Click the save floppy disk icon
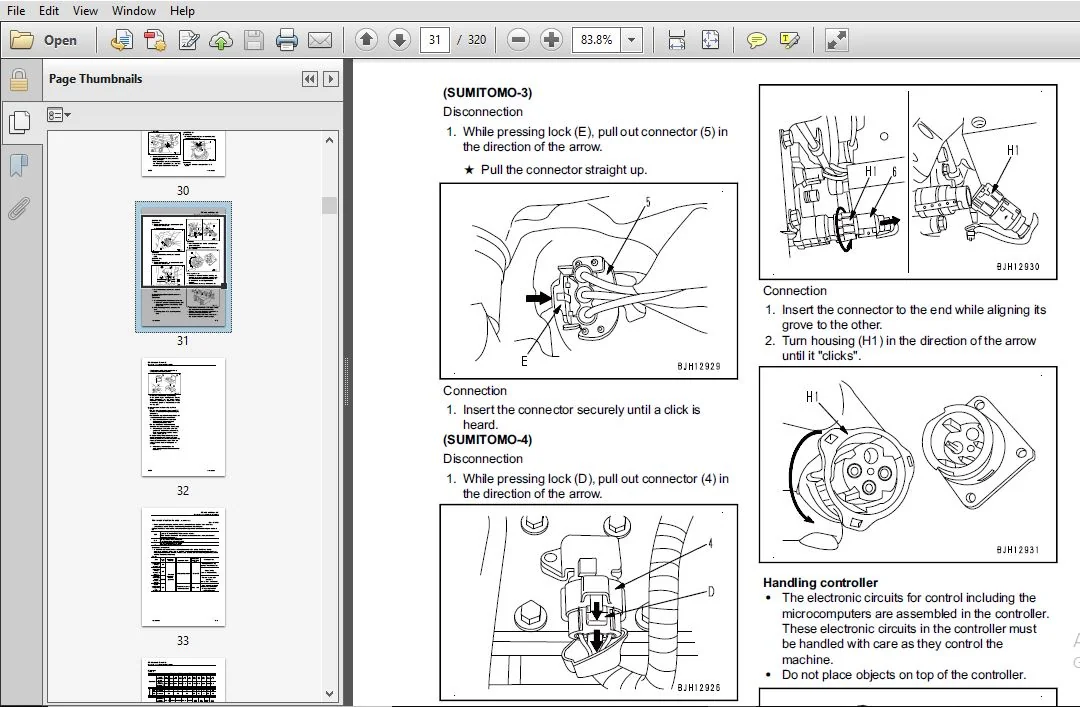 pos(254,40)
